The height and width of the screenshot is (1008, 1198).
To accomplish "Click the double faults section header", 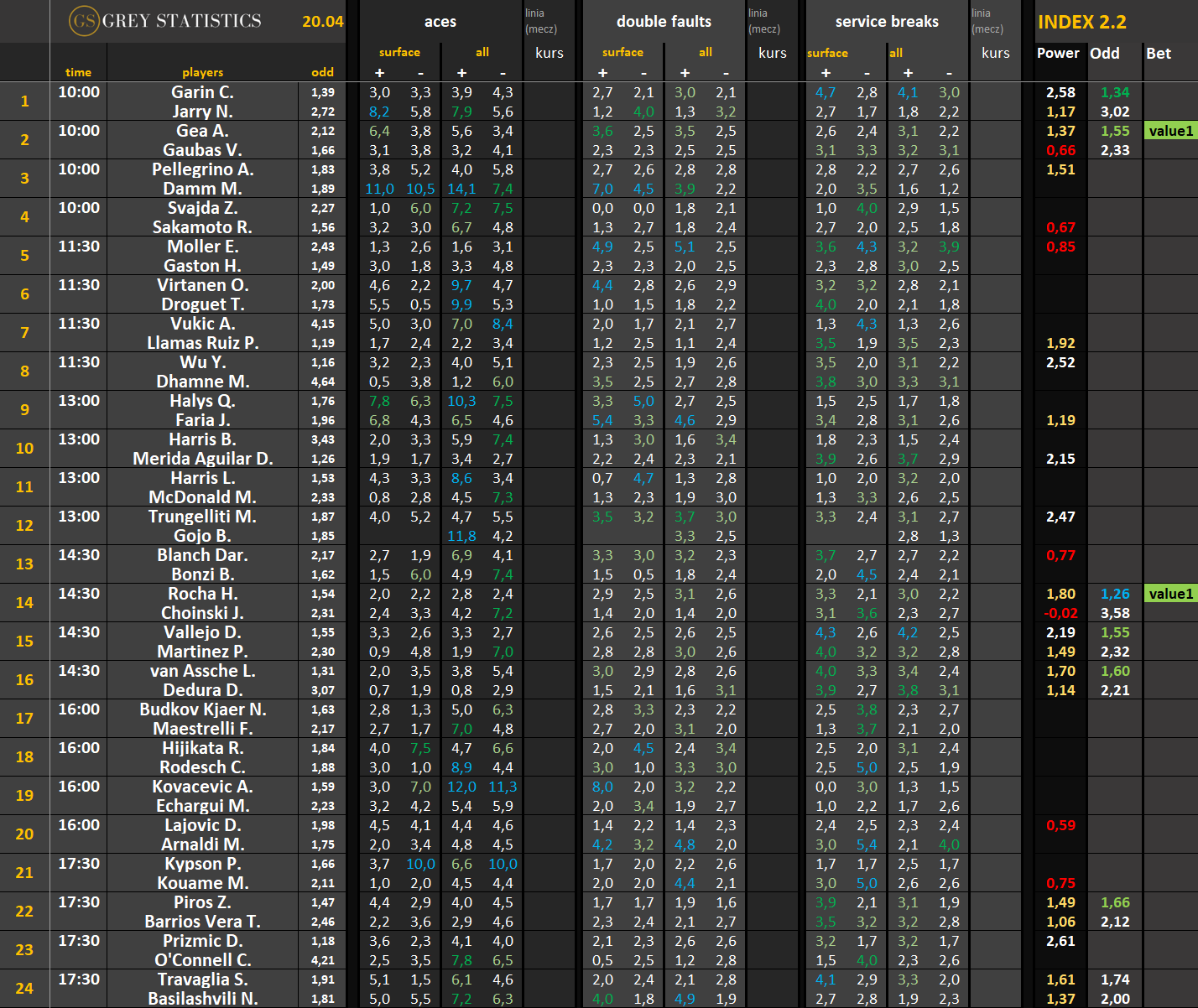I will 663,22.
